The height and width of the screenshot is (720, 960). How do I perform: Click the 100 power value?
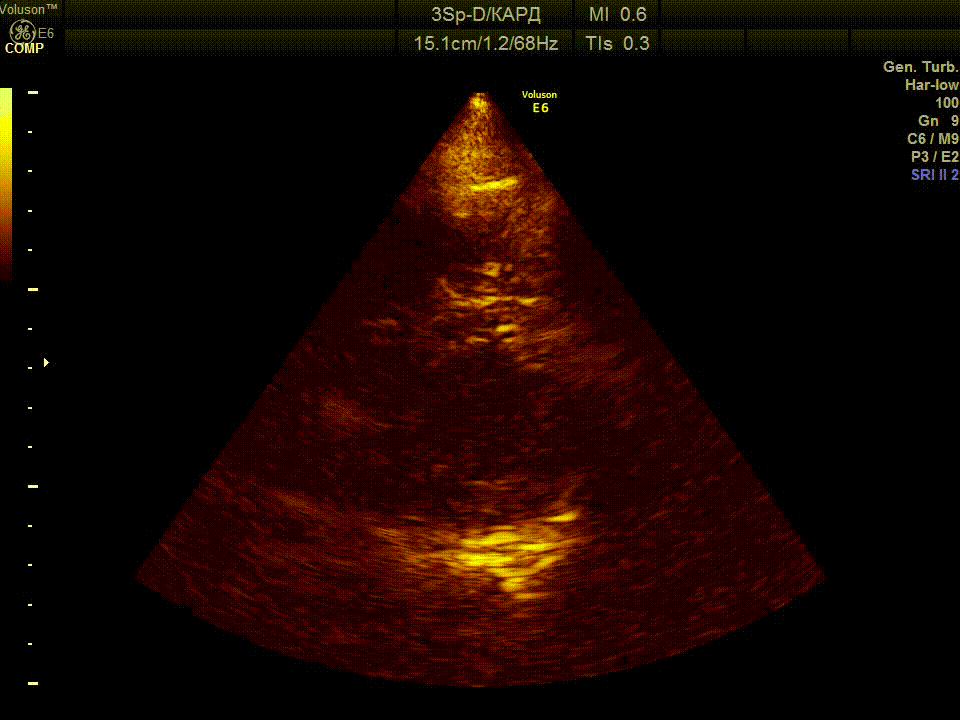point(947,103)
